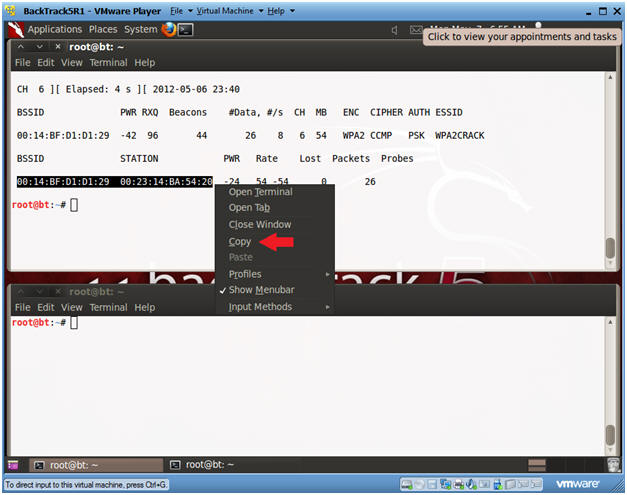
Task: Open Help menu in top terminal
Action: click(x=144, y=63)
